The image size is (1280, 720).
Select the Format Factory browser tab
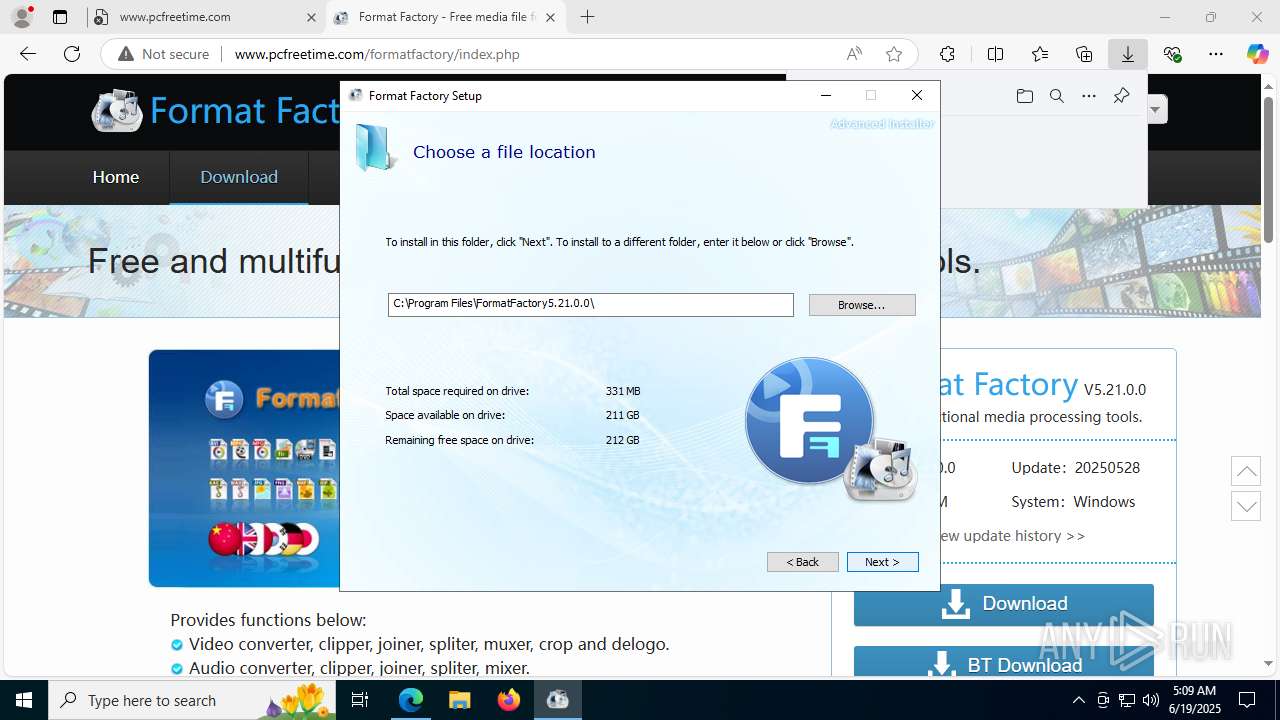(444, 17)
